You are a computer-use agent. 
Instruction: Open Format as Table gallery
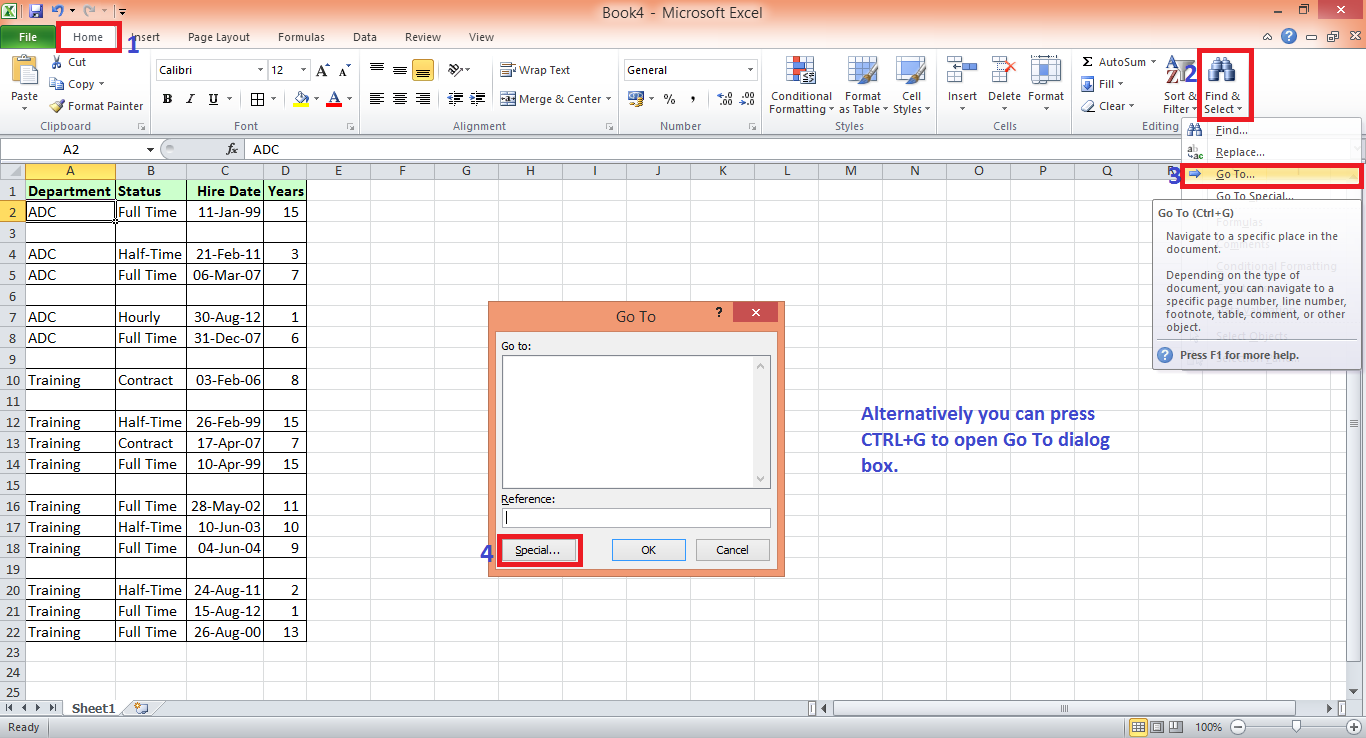pos(861,84)
